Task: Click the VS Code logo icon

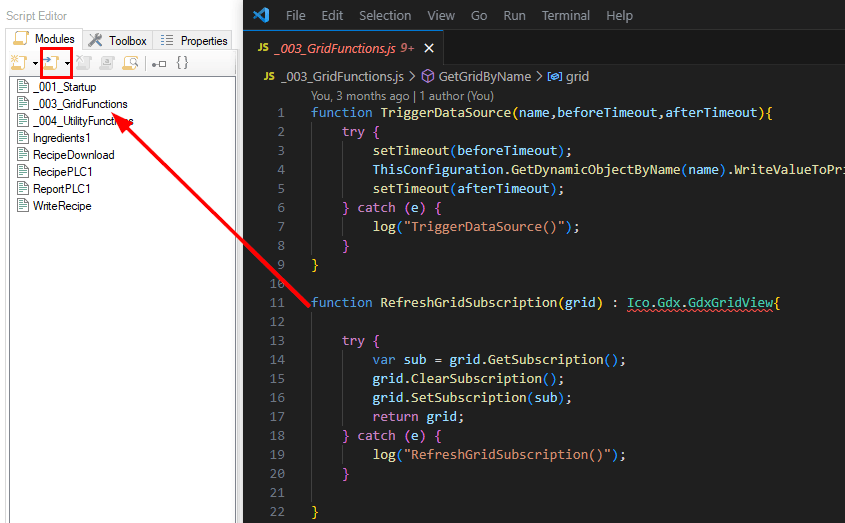Action: click(x=261, y=15)
